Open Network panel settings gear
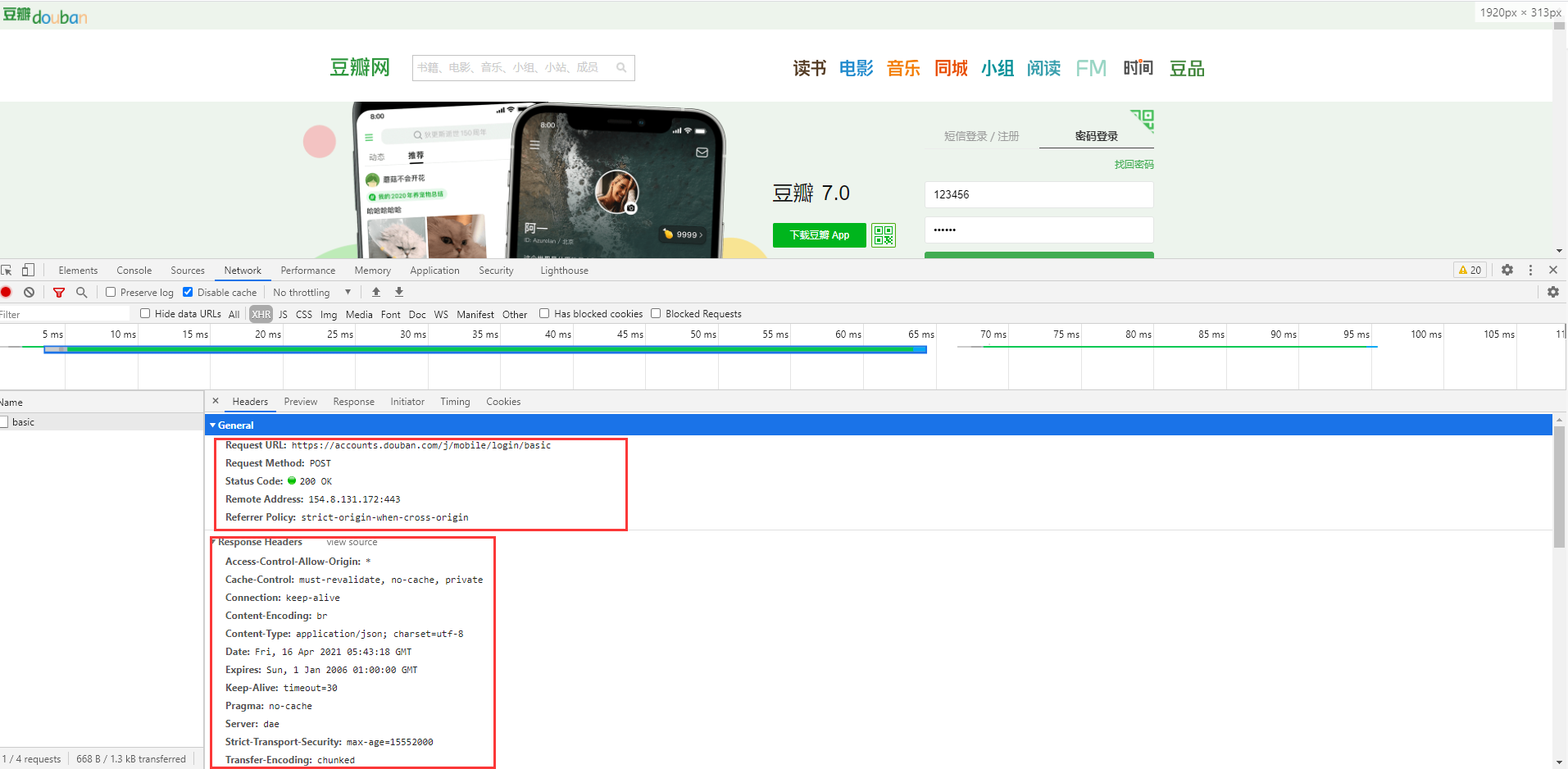 pos(1552,292)
